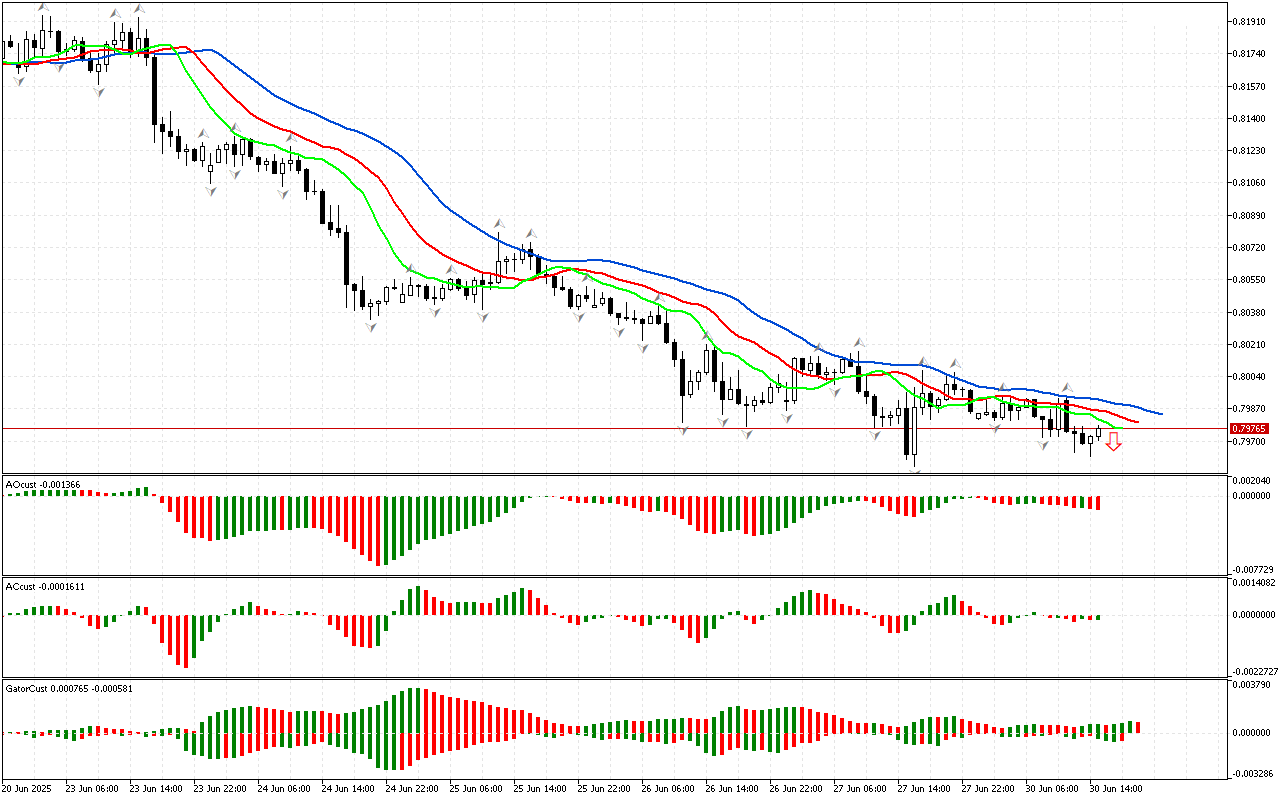Click the divider between AOcust and ACcust panels
1280x800 pixels.
click(x=640, y=575)
